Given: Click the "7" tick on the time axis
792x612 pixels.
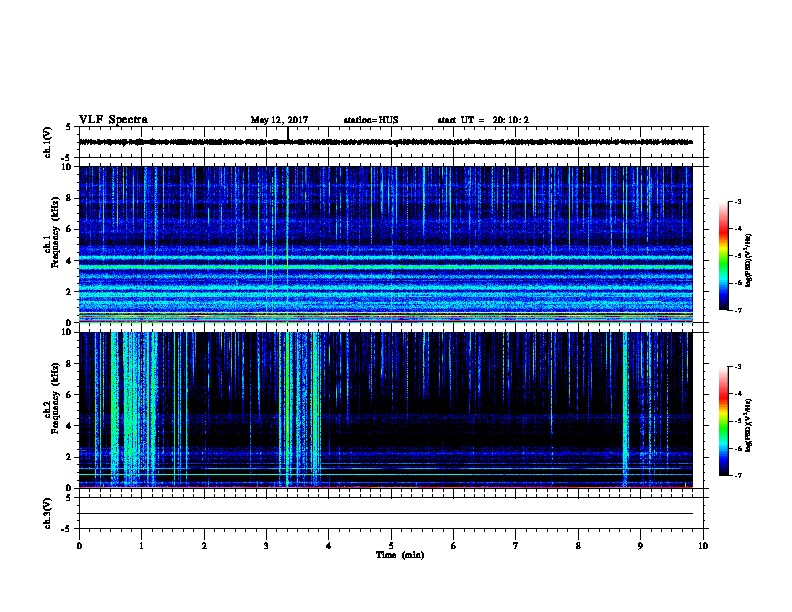Looking at the screenshot, I should pyautogui.click(x=516, y=545).
